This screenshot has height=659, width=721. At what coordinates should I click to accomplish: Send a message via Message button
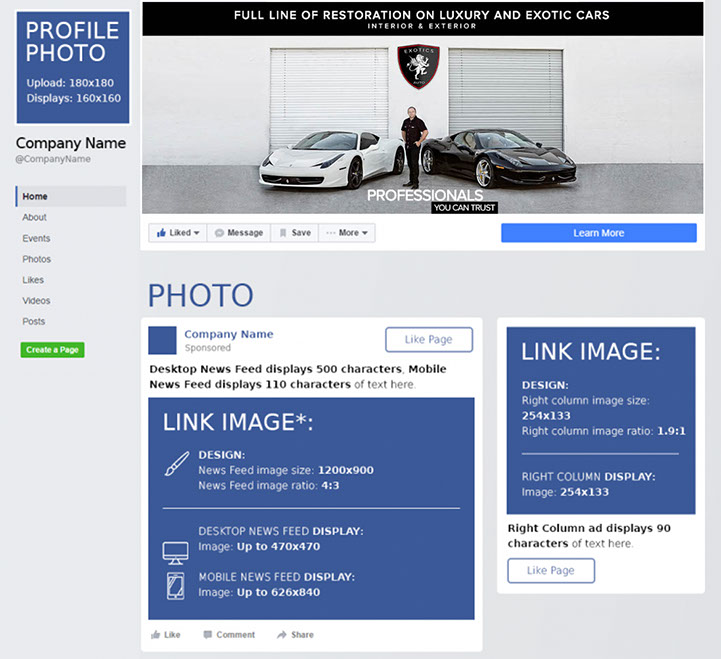pyautogui.click(x=239, y=233)
